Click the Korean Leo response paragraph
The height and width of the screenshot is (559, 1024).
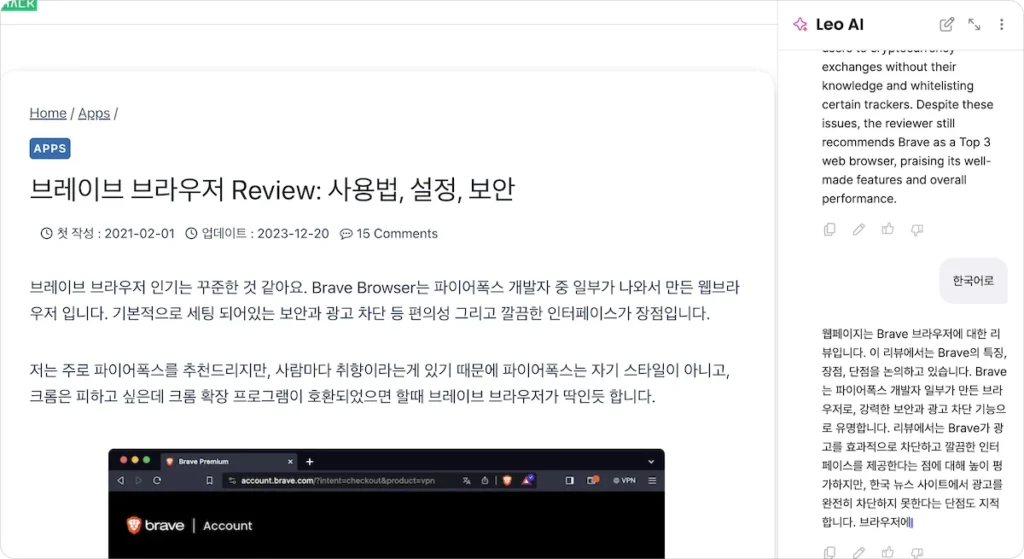[x=914, y=428]
